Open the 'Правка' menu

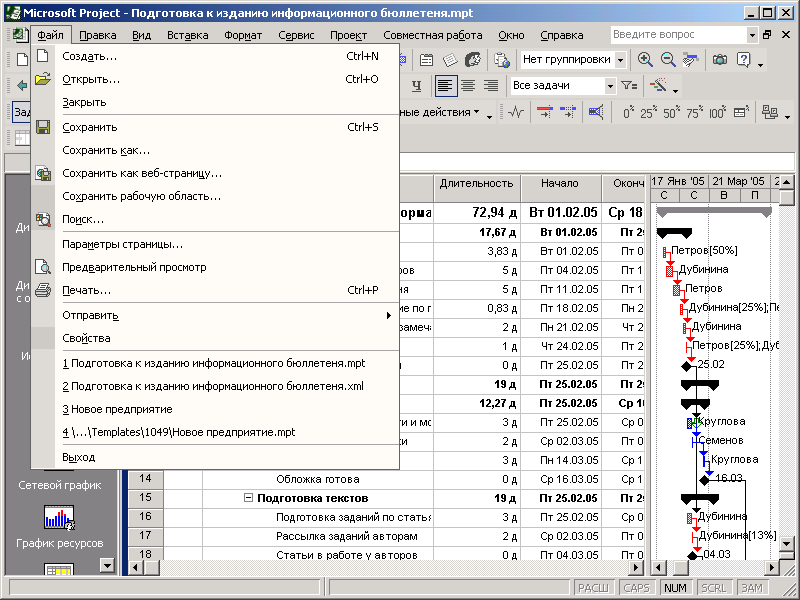click(97, 35)
